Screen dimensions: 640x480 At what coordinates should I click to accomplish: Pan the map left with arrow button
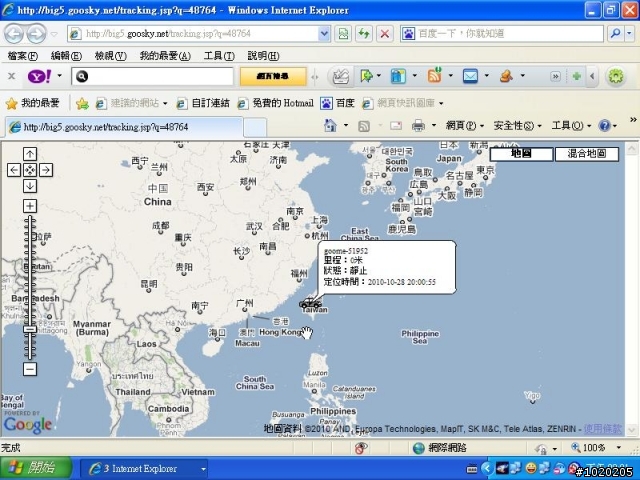point(14,170)
